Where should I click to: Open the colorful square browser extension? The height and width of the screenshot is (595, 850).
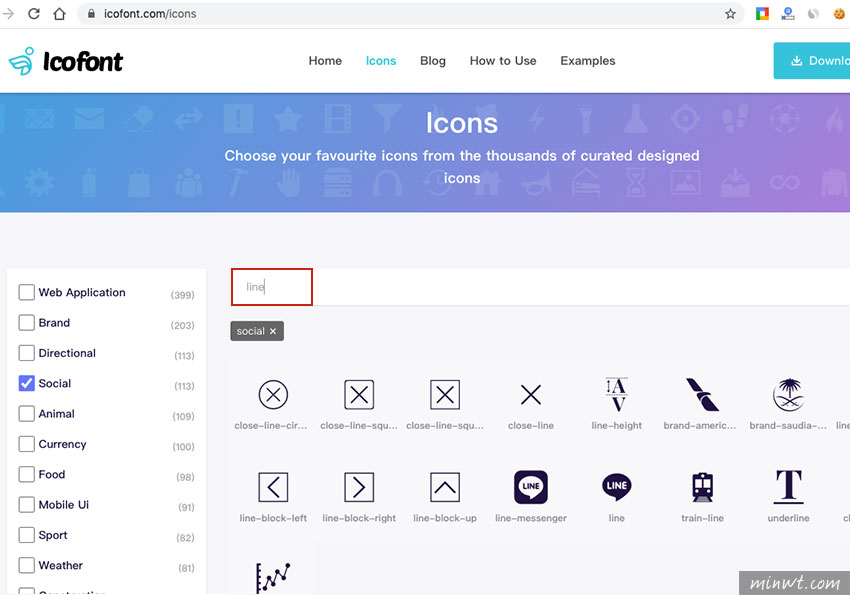click(x=762, y=14)
